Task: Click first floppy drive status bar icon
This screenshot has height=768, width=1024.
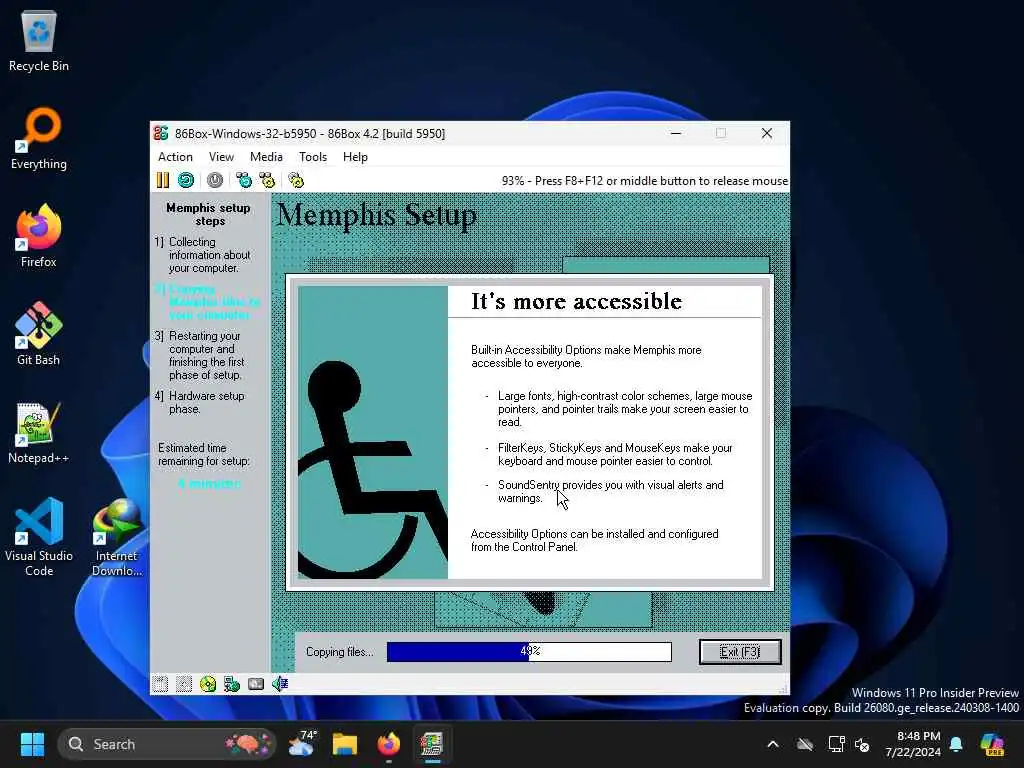Action: pos(161,684)
